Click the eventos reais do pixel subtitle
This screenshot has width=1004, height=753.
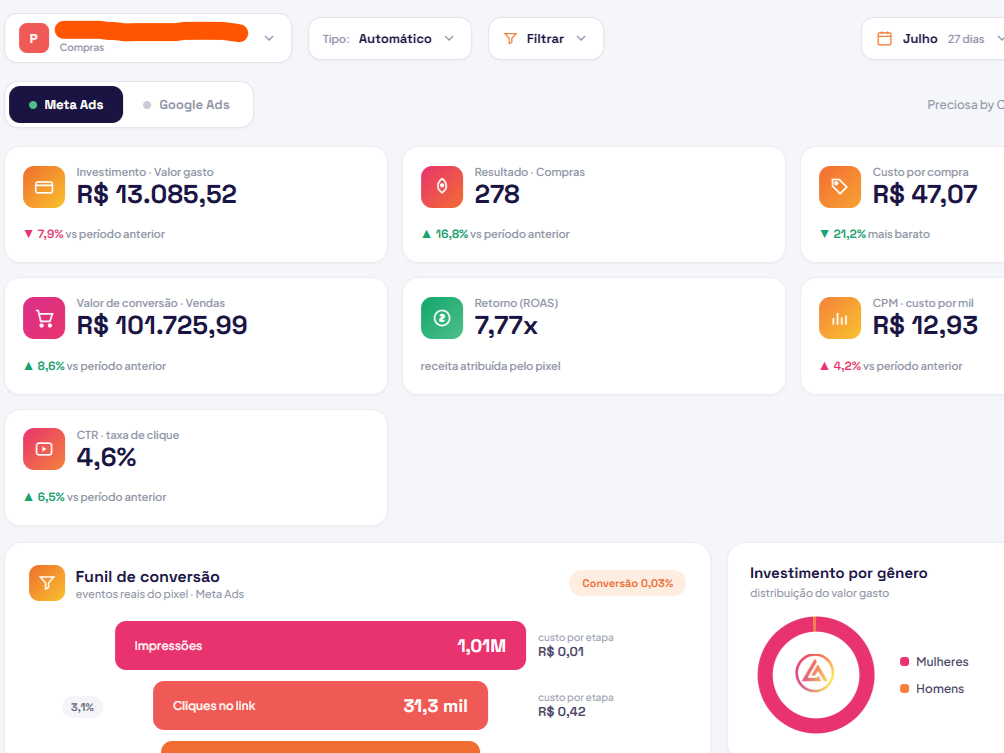click(160, 594)
